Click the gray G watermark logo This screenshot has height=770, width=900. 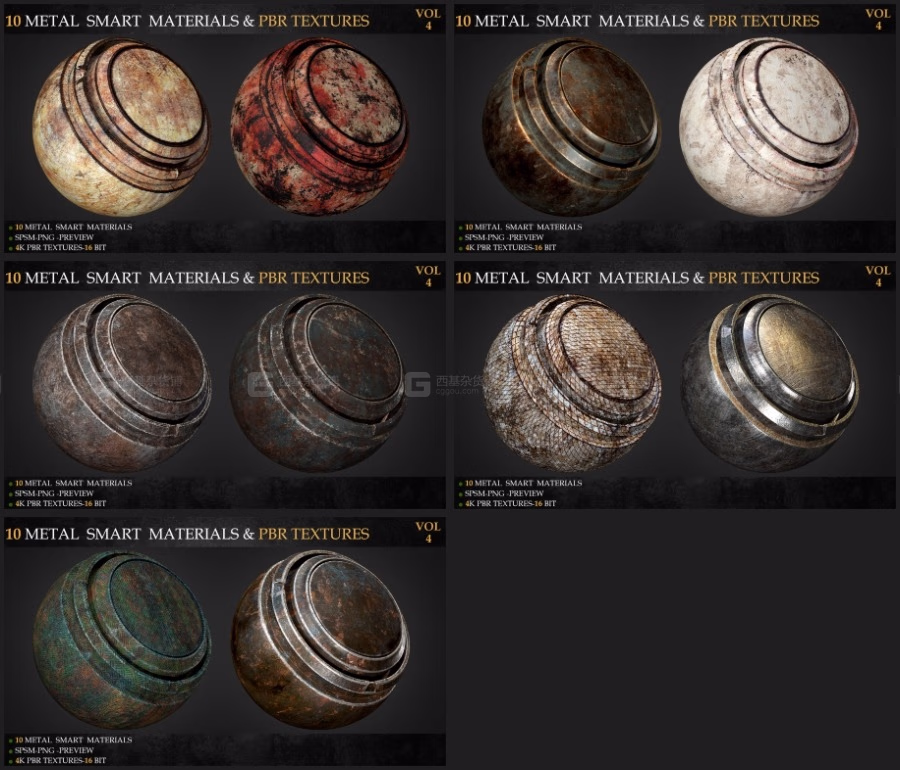[418, 384]
